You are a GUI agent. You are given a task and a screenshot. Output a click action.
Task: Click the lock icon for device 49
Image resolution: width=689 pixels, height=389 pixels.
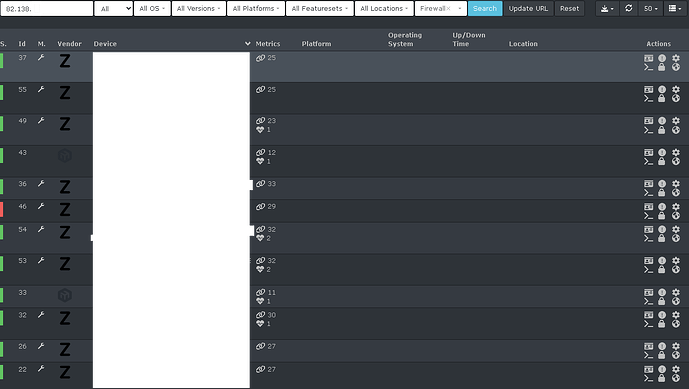661,130
